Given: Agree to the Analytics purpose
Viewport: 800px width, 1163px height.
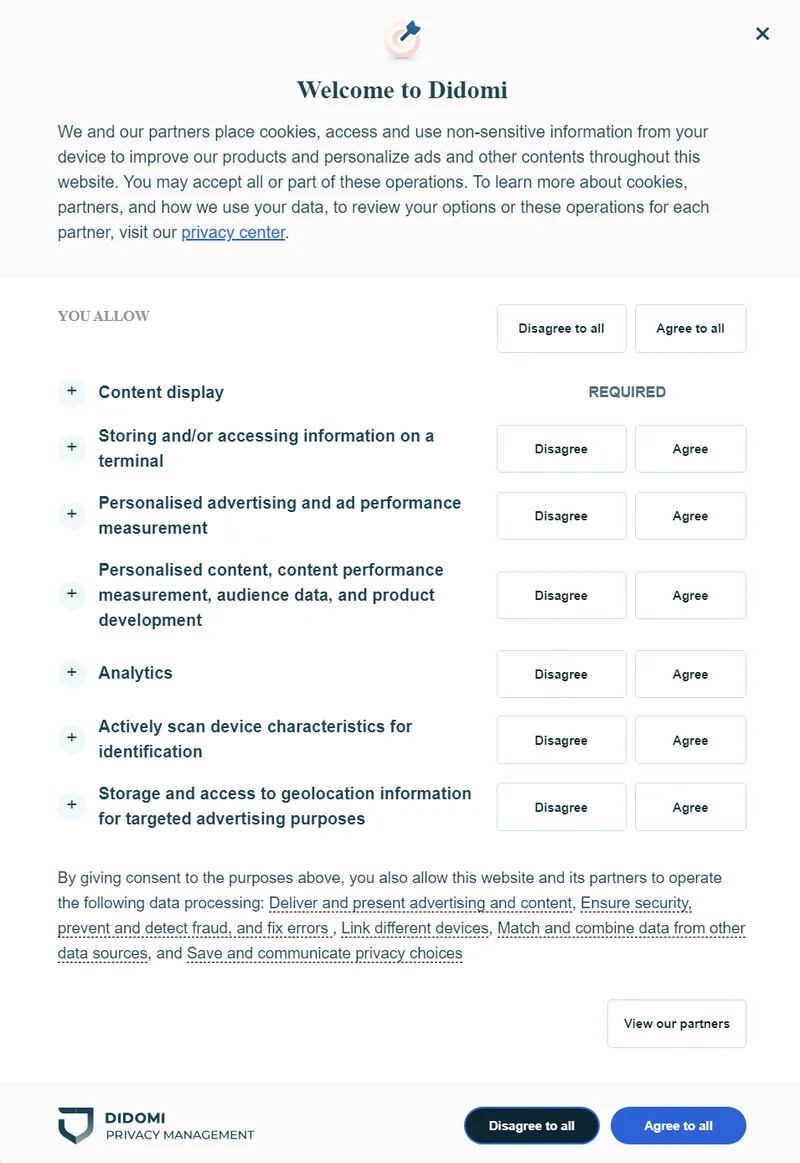Looking at the screenshot, I should (x=690, y=673).
